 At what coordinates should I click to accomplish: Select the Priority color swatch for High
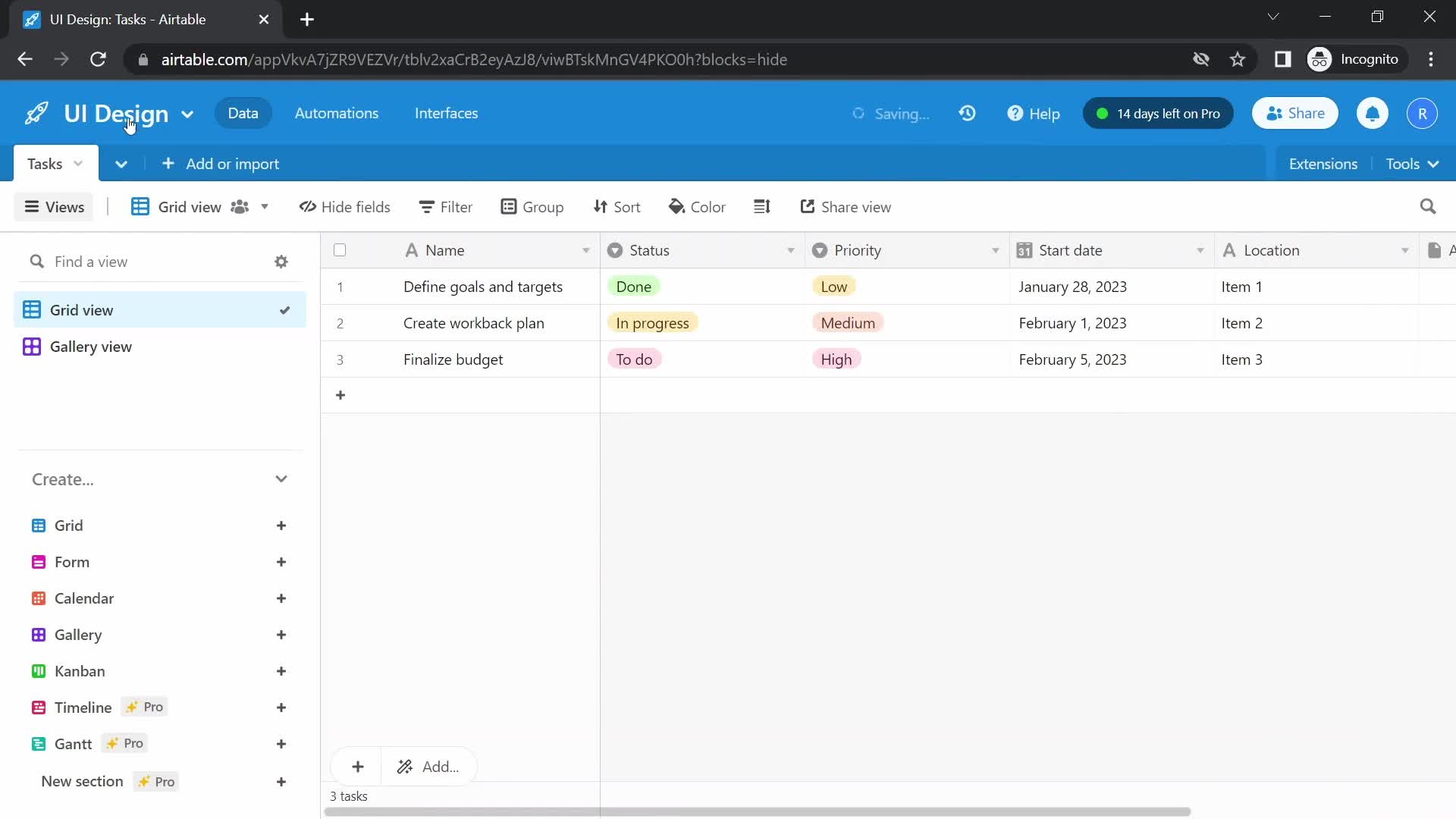pyautogui.click(x=837, y=359)
